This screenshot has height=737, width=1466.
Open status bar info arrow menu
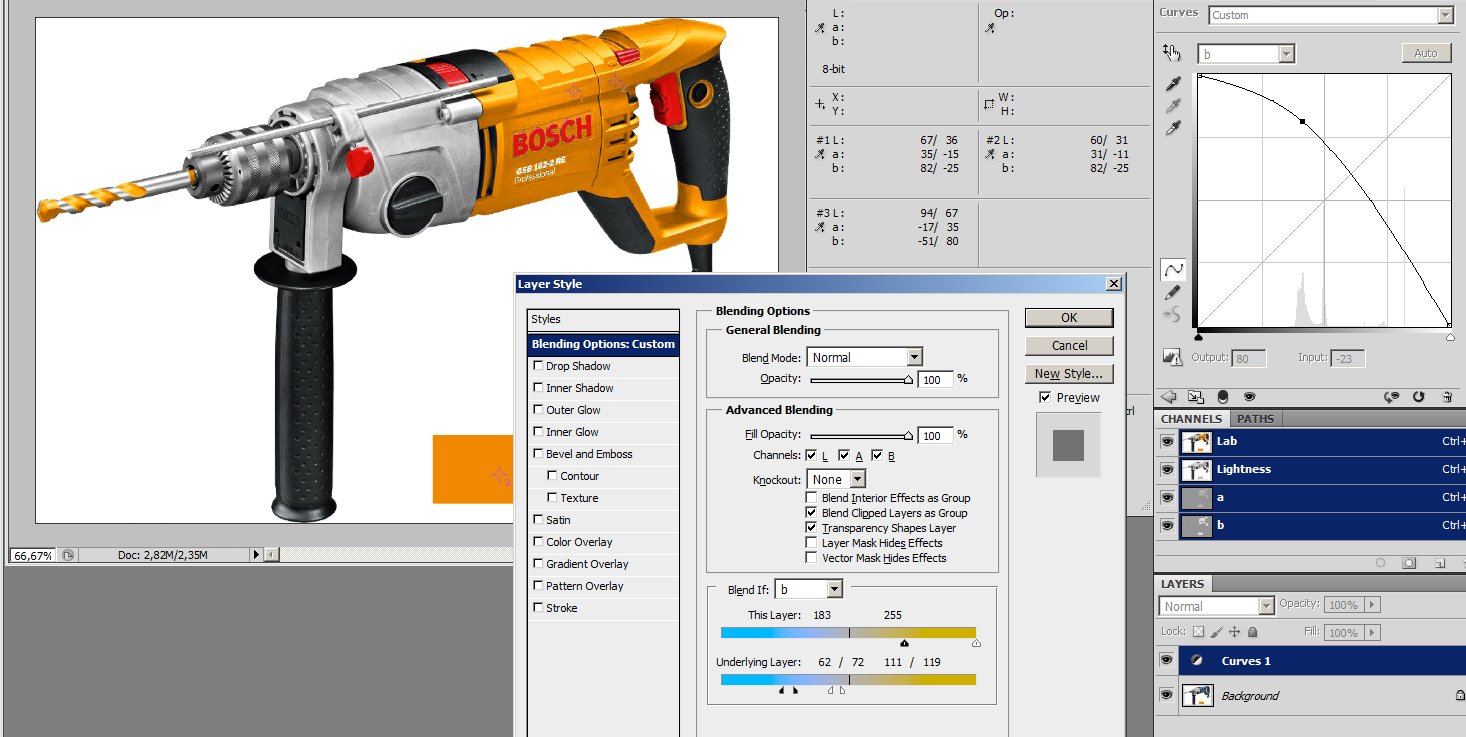pos(255,554)
